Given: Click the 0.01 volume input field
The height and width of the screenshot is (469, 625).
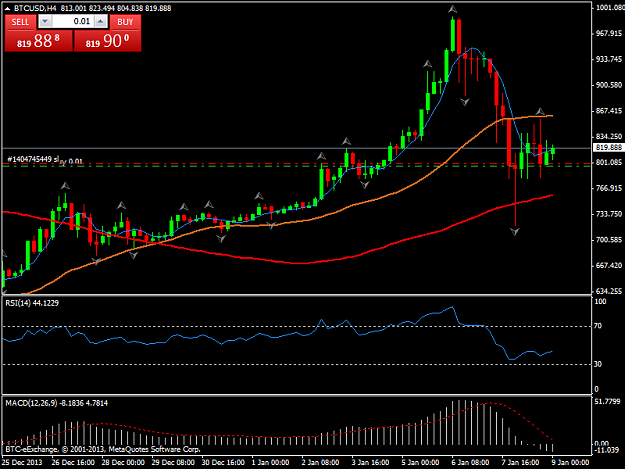Looking at the screenshot, I should pyautogui.click(x=73, y=22).
